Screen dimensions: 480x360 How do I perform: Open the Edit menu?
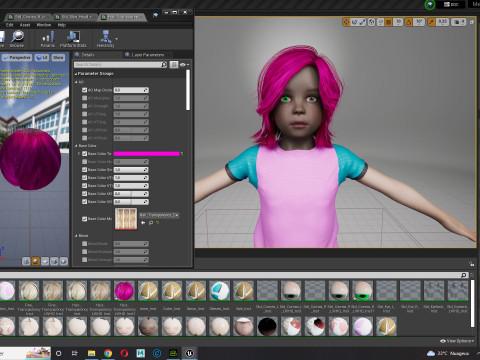[x=9, y=25]
